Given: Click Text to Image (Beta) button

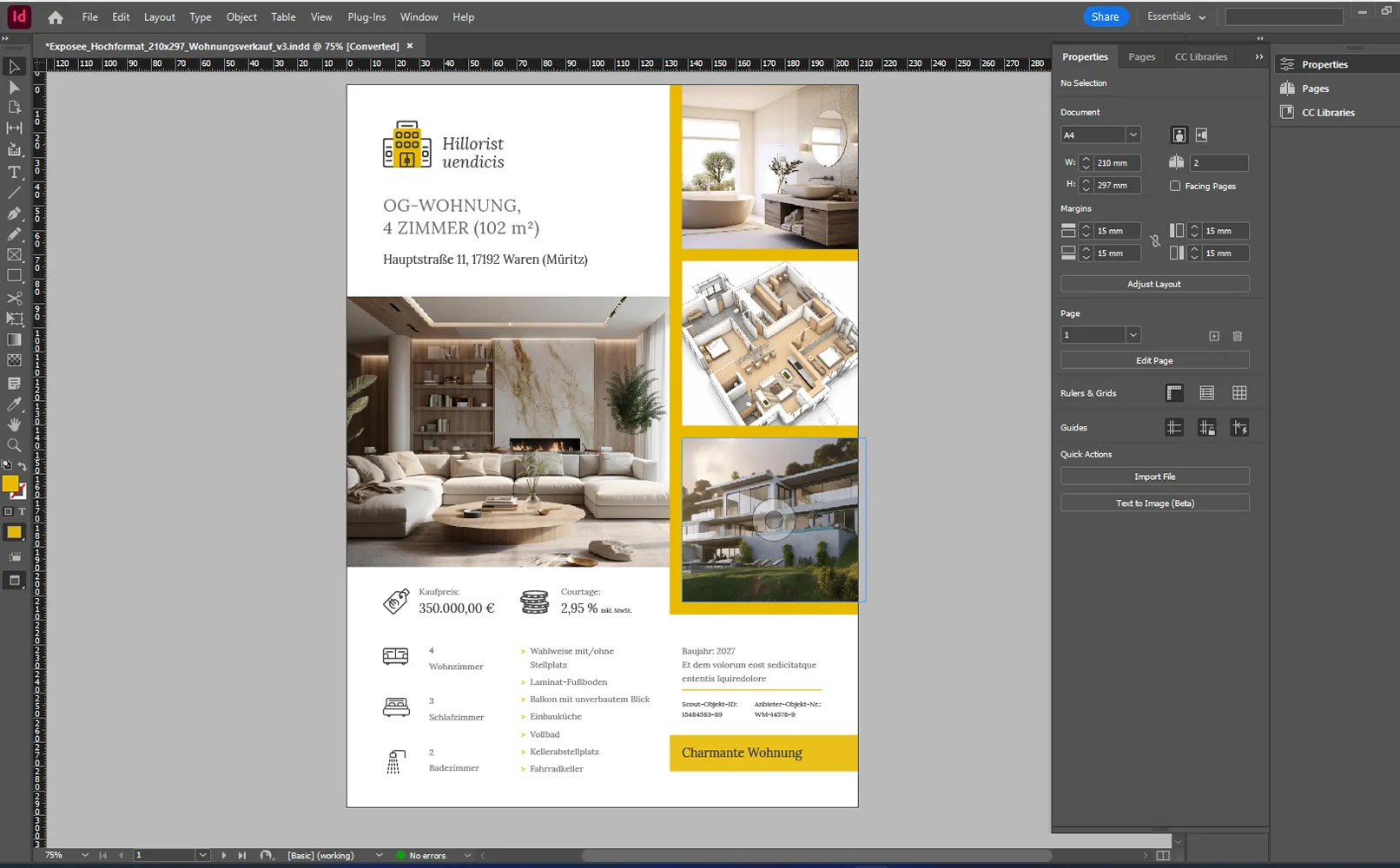Looking at the screenshot, I should (x=1154, y=503).
